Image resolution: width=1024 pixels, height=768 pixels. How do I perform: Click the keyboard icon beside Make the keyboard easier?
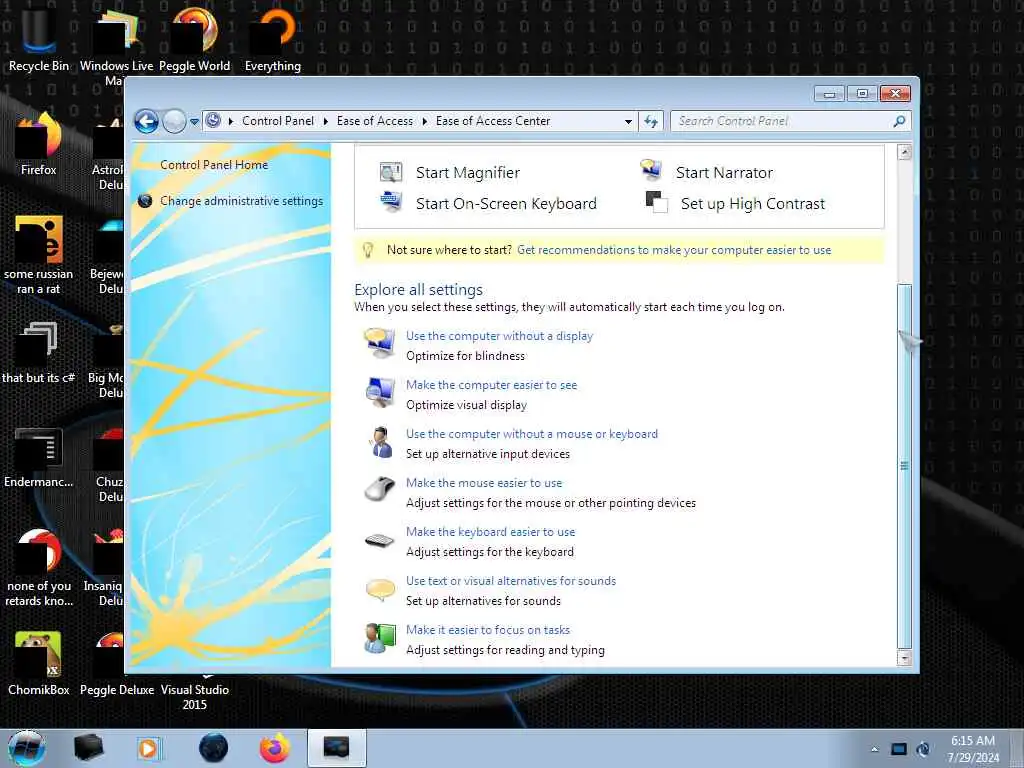point(379,540)
